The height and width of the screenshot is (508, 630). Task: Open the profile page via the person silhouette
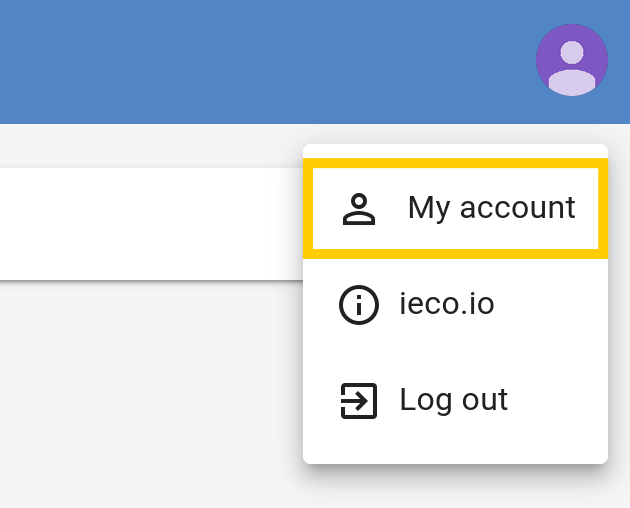(359, 209)
